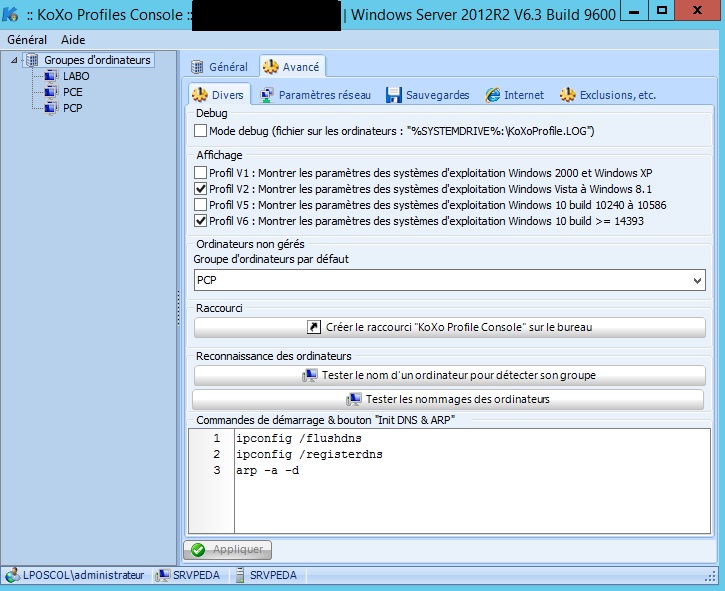Click the computer icon beside first SRVPEDA

(163, 575)
